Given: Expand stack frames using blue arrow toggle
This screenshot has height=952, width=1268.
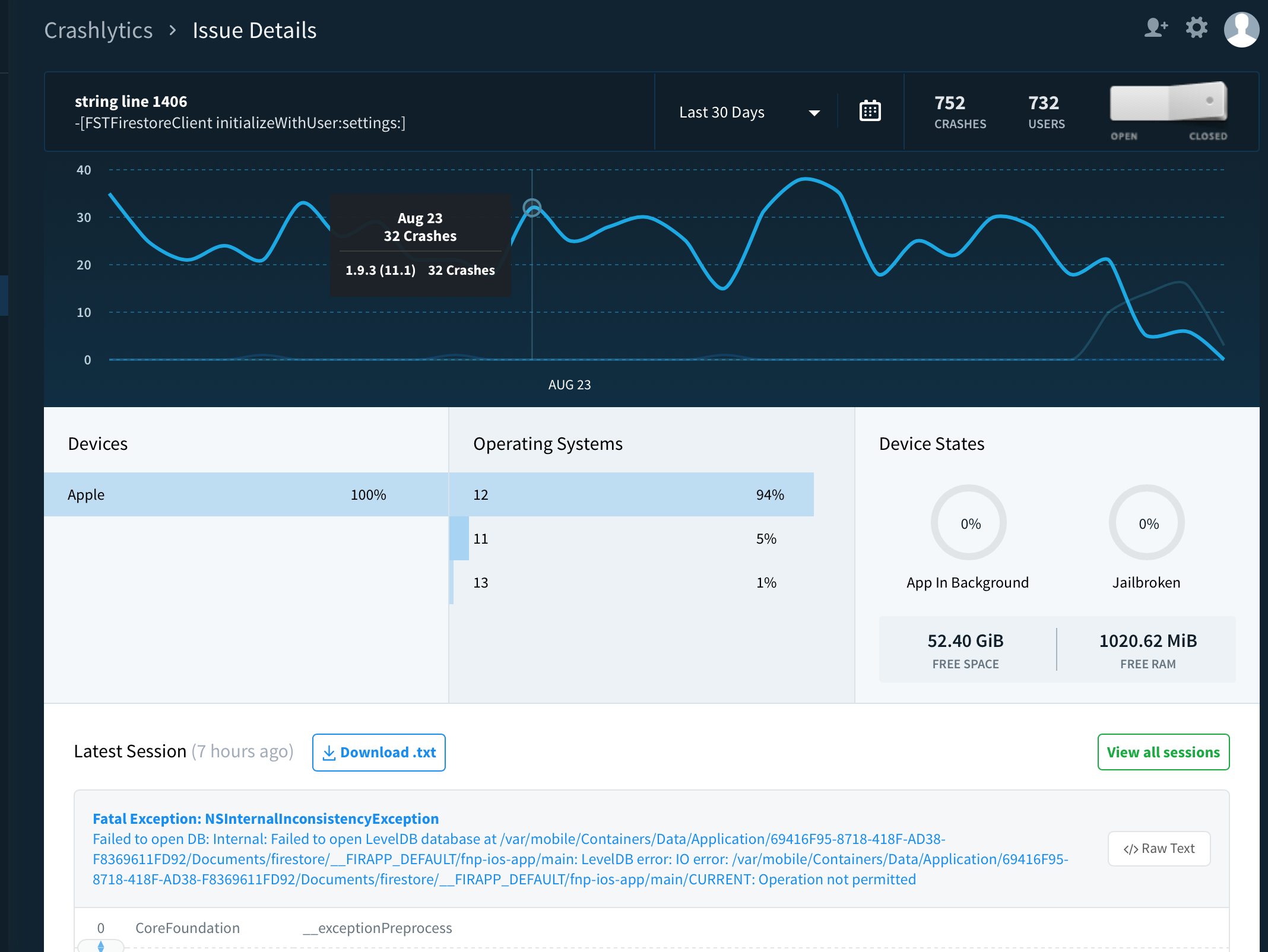Looking at the screenshot, I should point(101,945).
